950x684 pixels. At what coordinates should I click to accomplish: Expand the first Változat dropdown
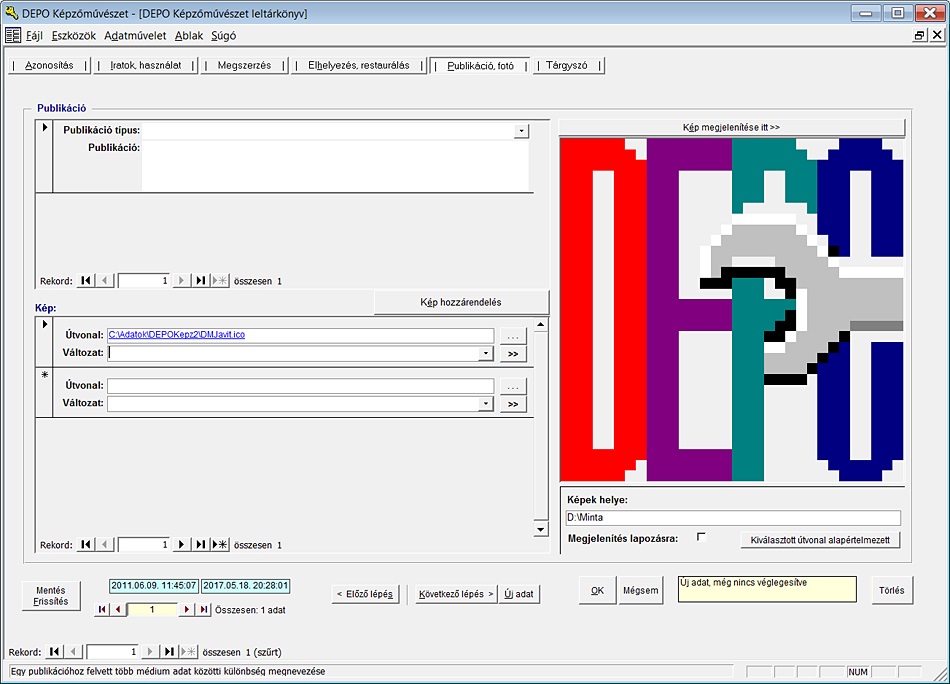(x=486, y=353)
